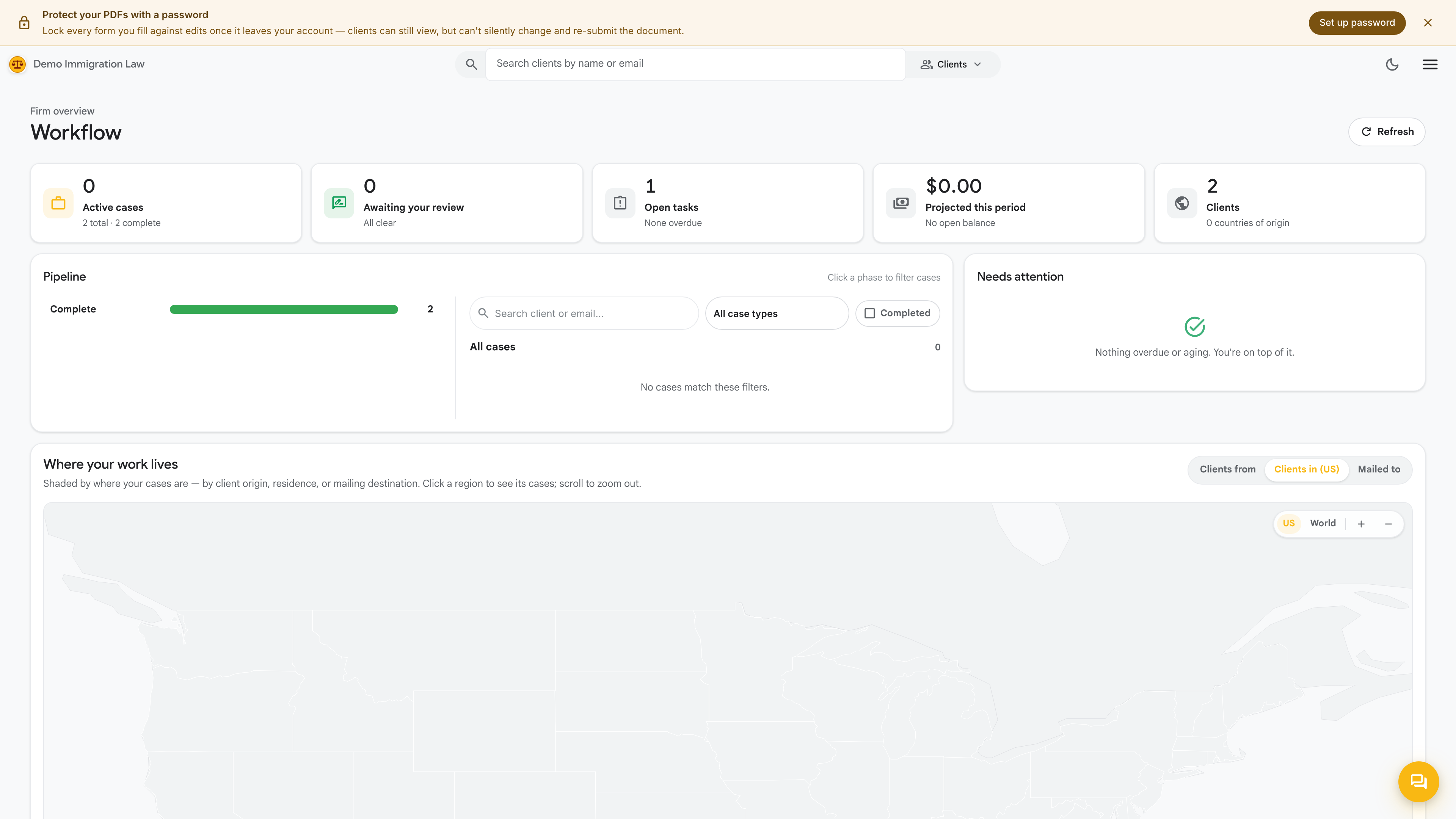This screenshot has height=819, width=1456.
Task: Open the Open tasks card
Action: [x=728, y=203]
